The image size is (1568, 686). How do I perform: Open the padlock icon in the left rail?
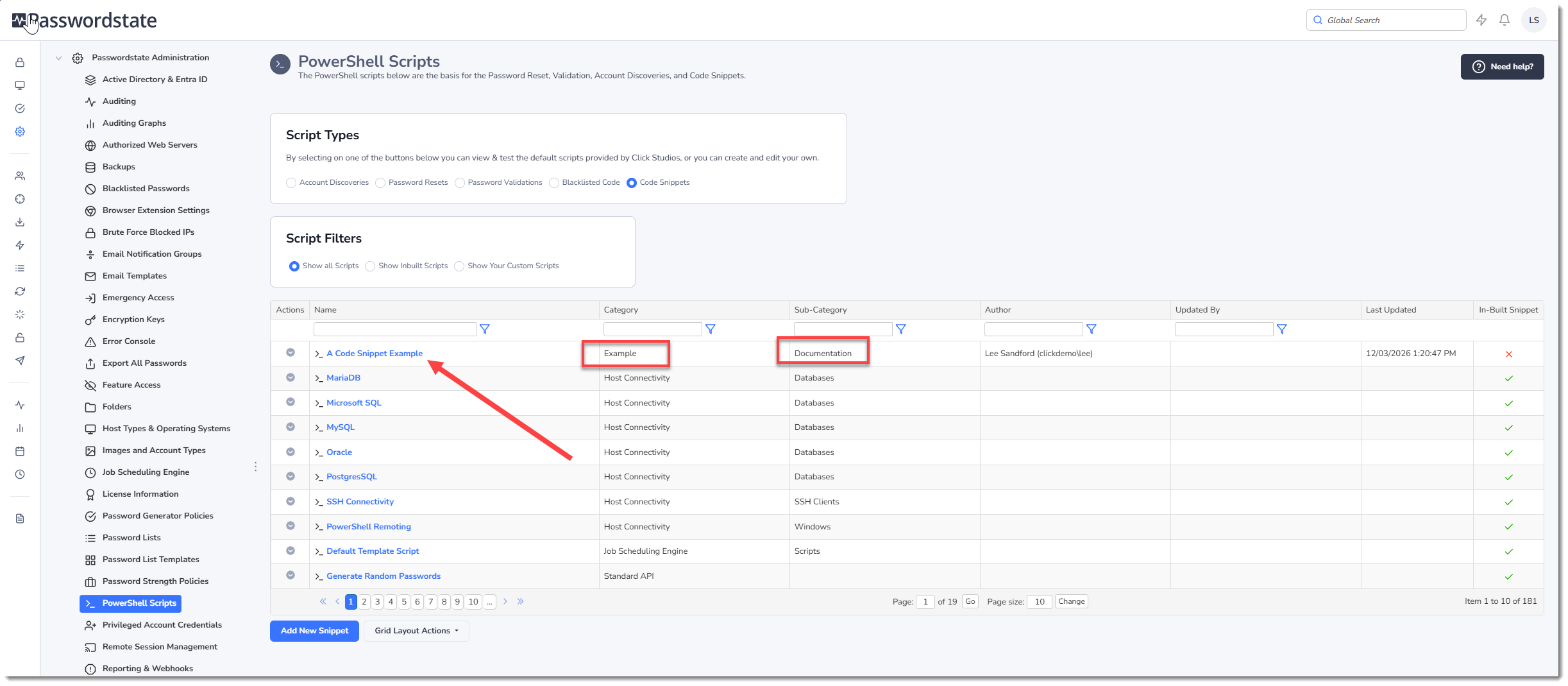20,62
